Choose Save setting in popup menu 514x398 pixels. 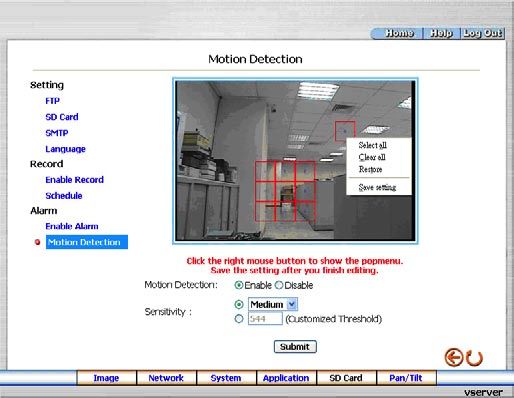[377, 187]
